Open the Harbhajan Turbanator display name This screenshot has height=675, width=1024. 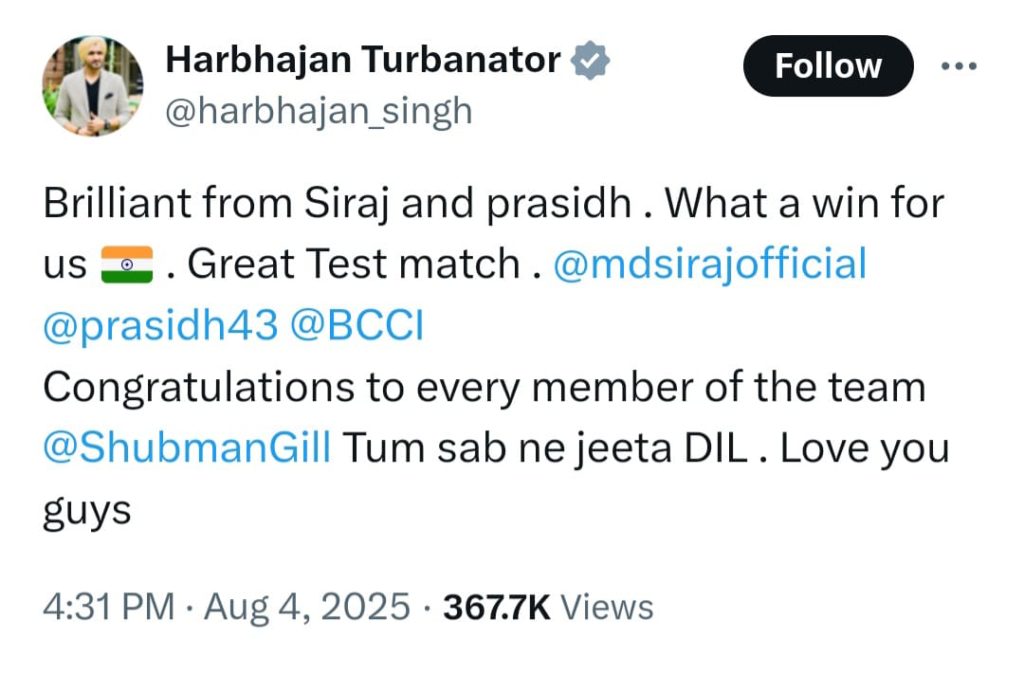[362, 61]
